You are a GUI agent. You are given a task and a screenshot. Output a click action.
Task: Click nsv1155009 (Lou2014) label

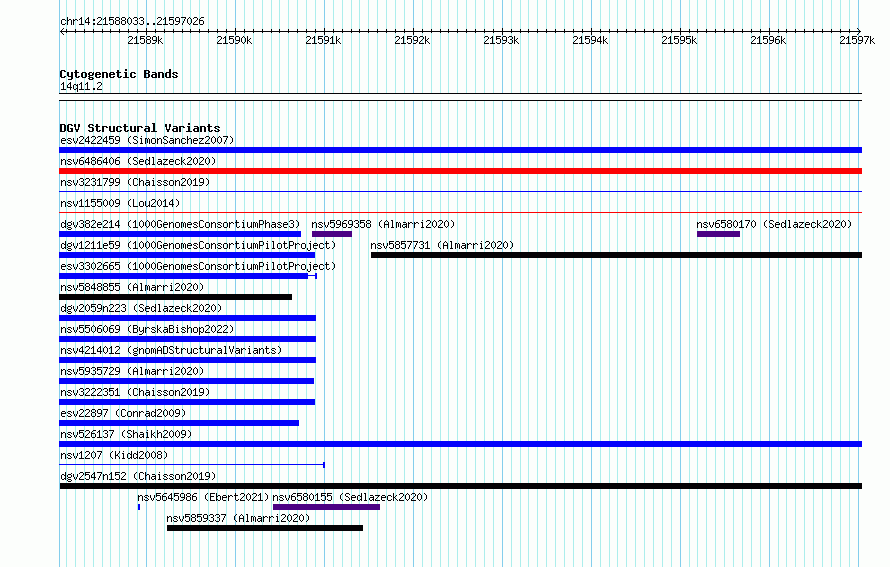120,203
